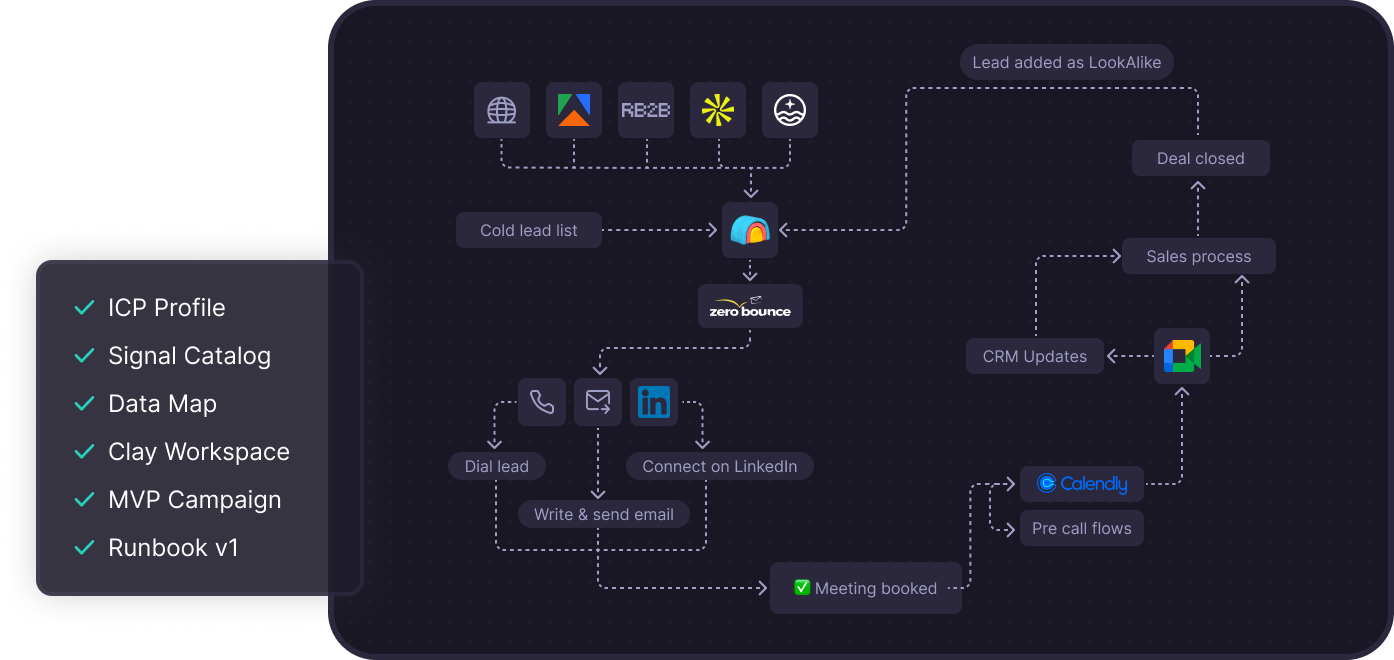Click the Sales process node
Image resolution: width=1394 pixels, height=660 pixels.
(x=1199, y=256)
